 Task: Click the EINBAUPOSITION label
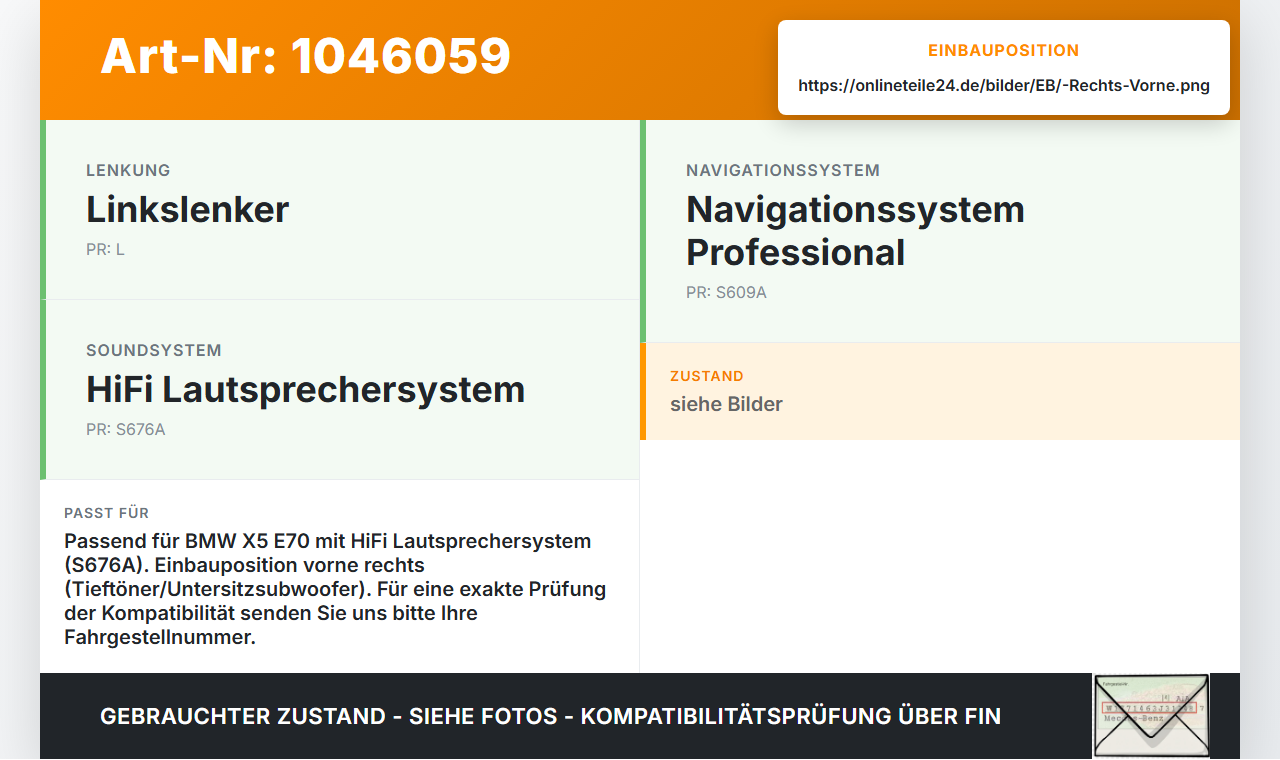click(1004, 50)
